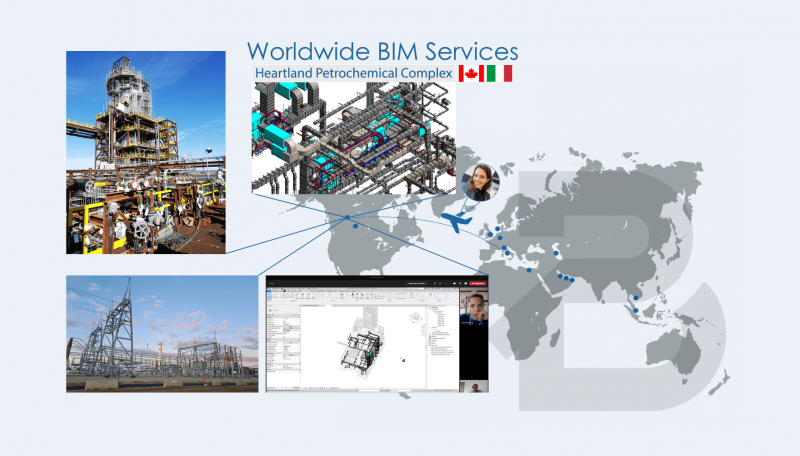Click the Revit Properties panel on the left

pyautogui.click(x=285, y=340)
